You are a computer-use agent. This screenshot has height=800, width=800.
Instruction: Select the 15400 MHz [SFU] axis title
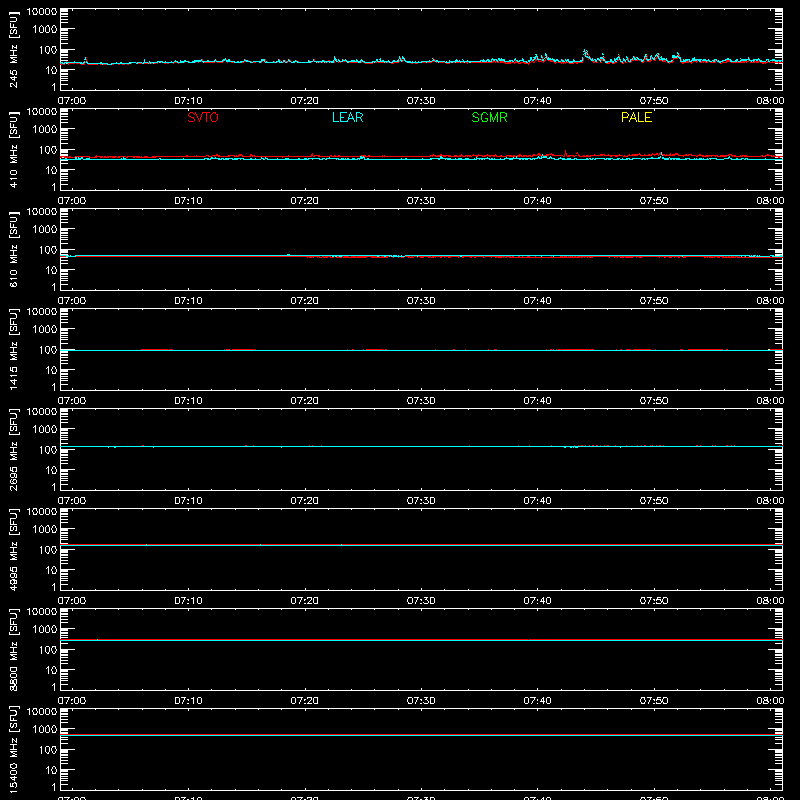pyautogui.click(x=13, y=749)
